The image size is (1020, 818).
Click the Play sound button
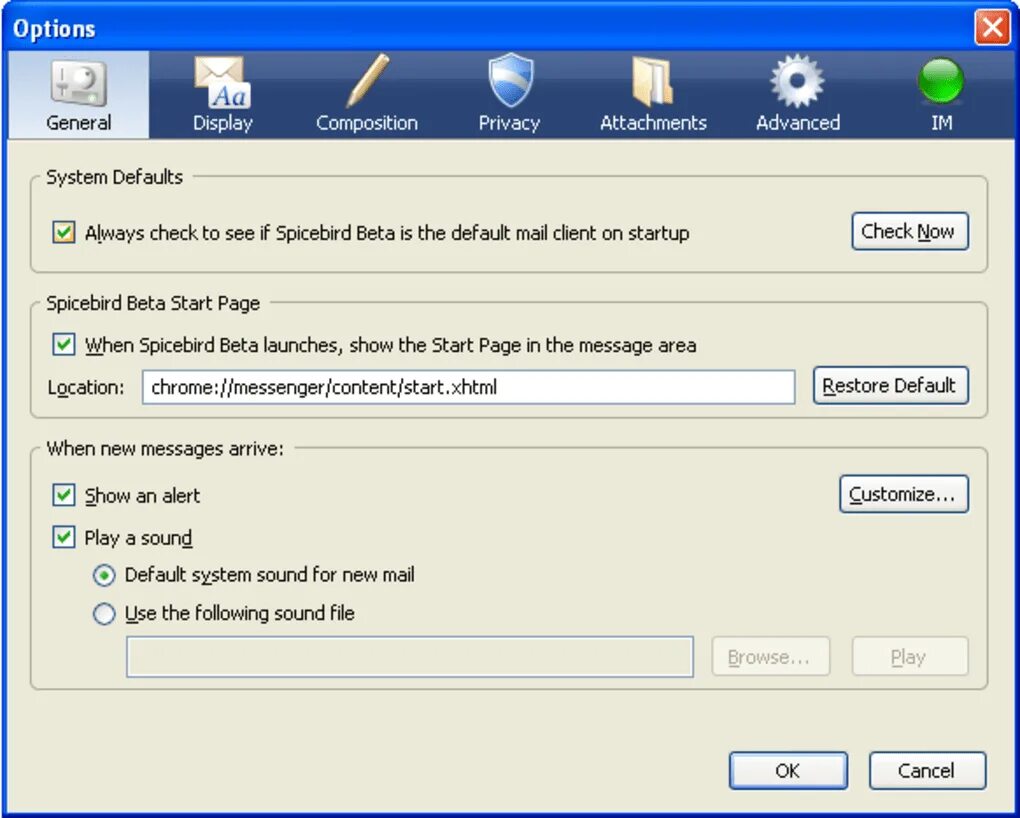910,657
